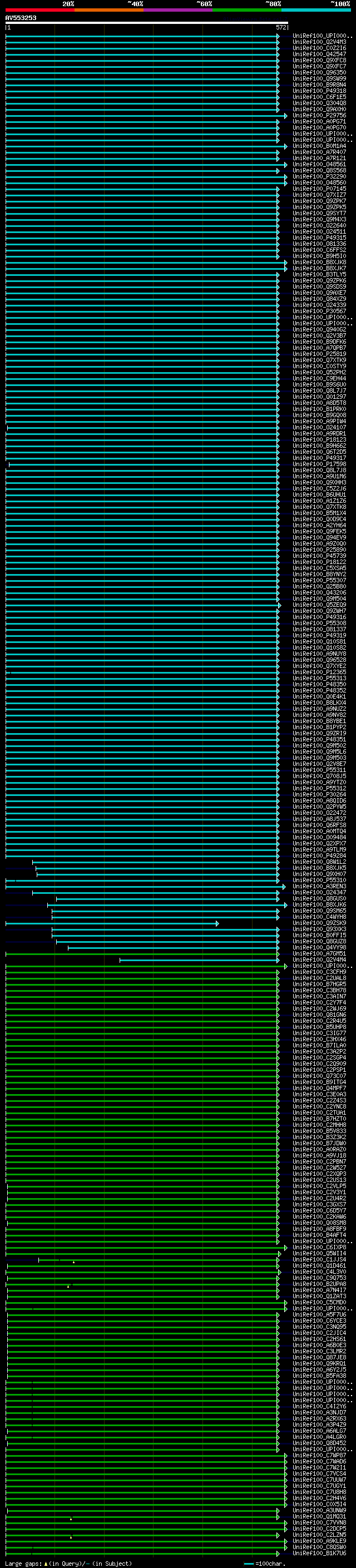Image resolution: width=356 pixels, height=1568 pixels.
Task: Select hit label UniRef100_A0PG71
Action: coord(319,121)
